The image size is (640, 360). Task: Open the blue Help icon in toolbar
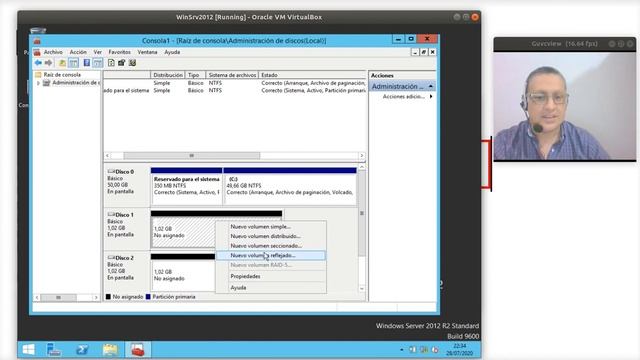coord(87,63)
